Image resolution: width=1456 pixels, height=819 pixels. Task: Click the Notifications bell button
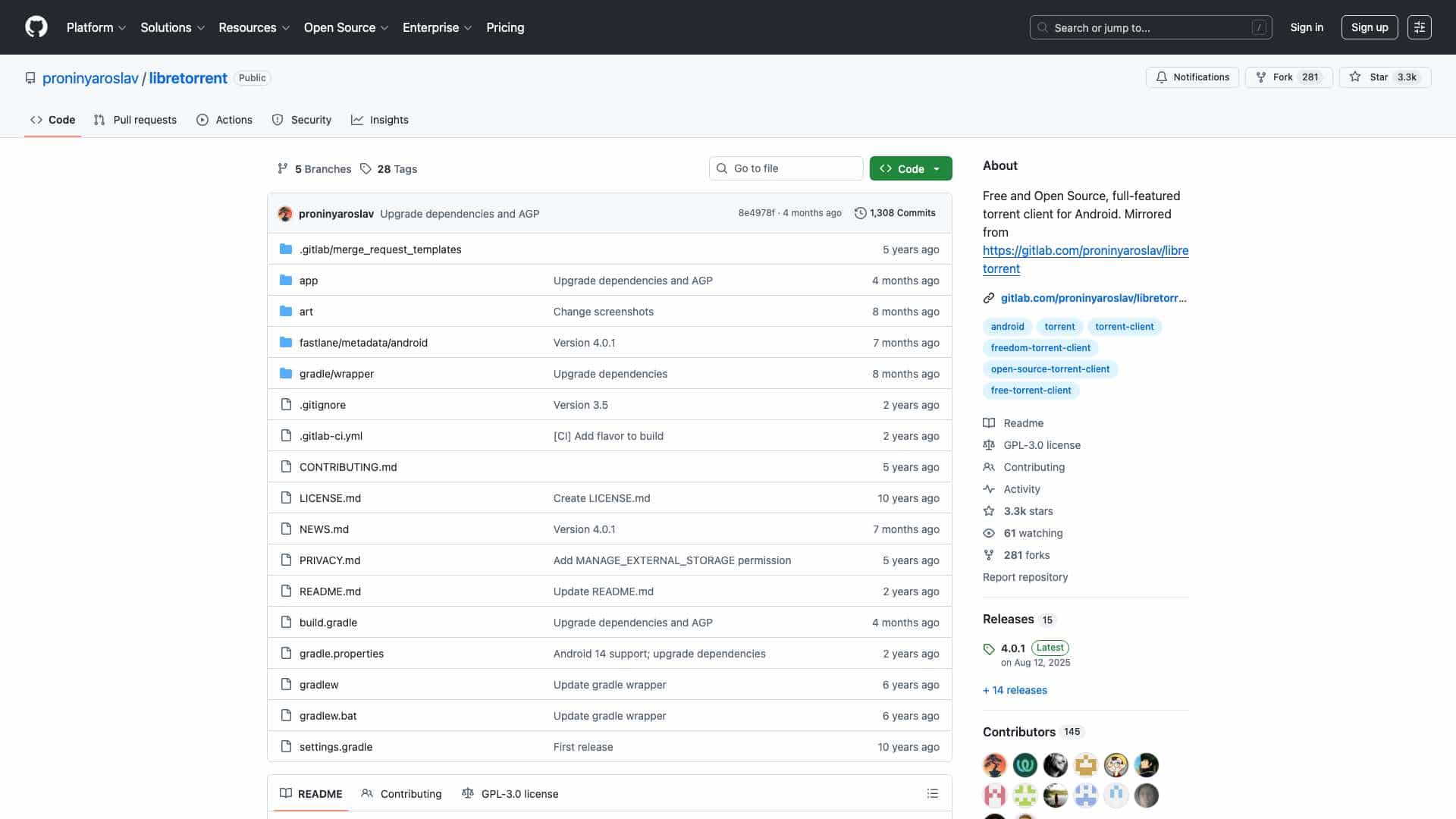coord(1192,77)
